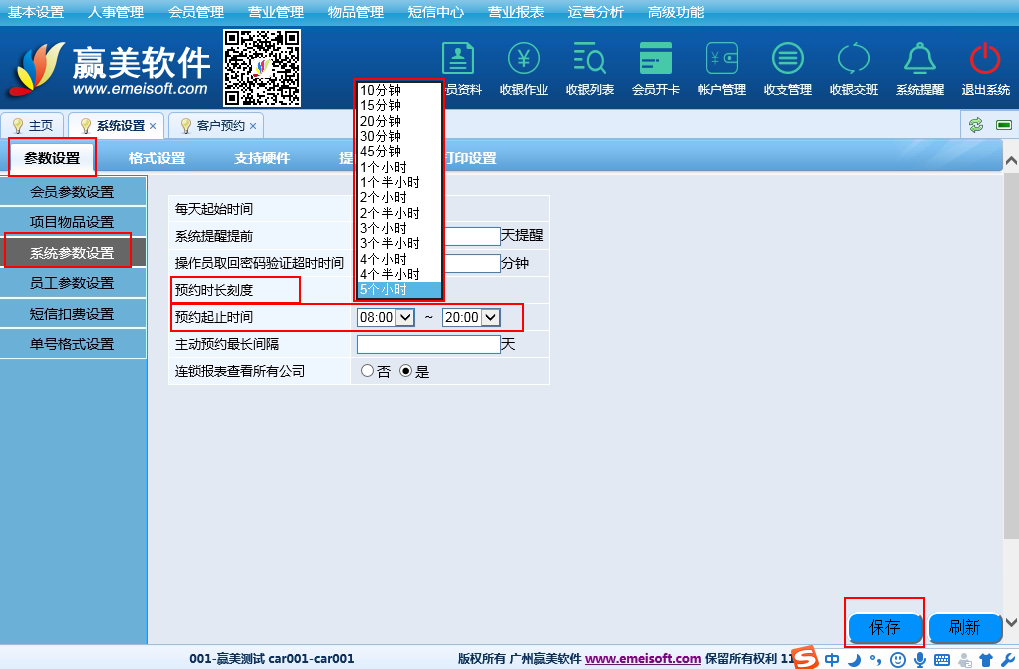Switch to the 客户预约 tab
This screenshot has width=1019, height=669.
tap(219, 126)
